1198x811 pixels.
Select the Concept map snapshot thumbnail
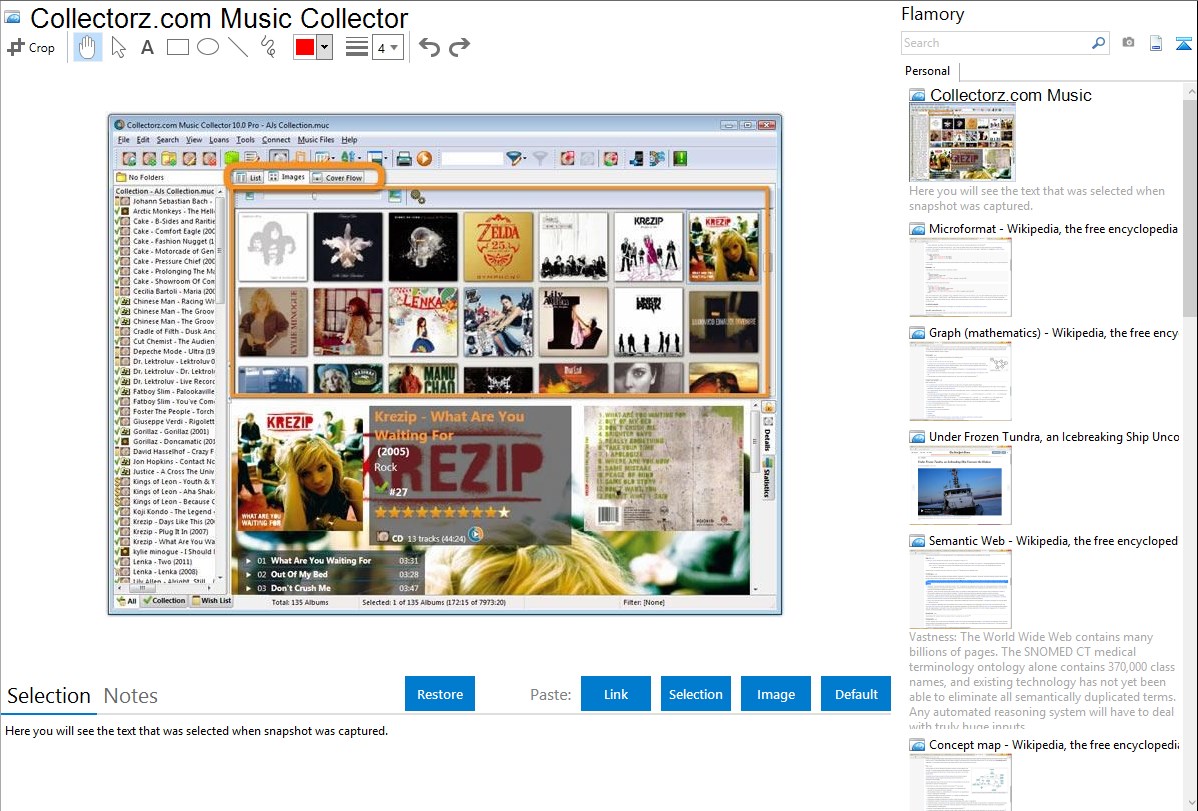[960, 783]
